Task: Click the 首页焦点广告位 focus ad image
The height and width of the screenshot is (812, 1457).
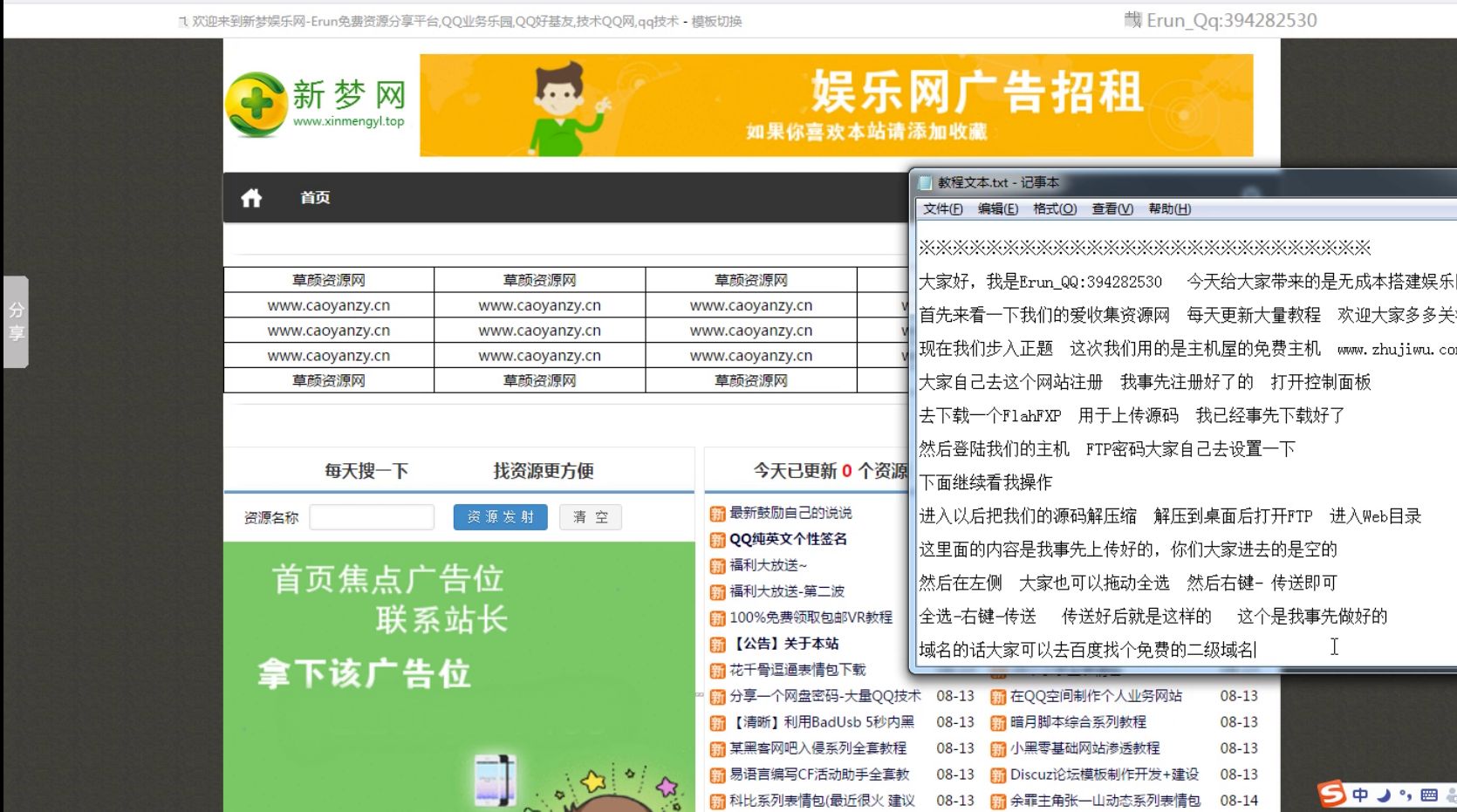Action: click(x=459, y=677)
